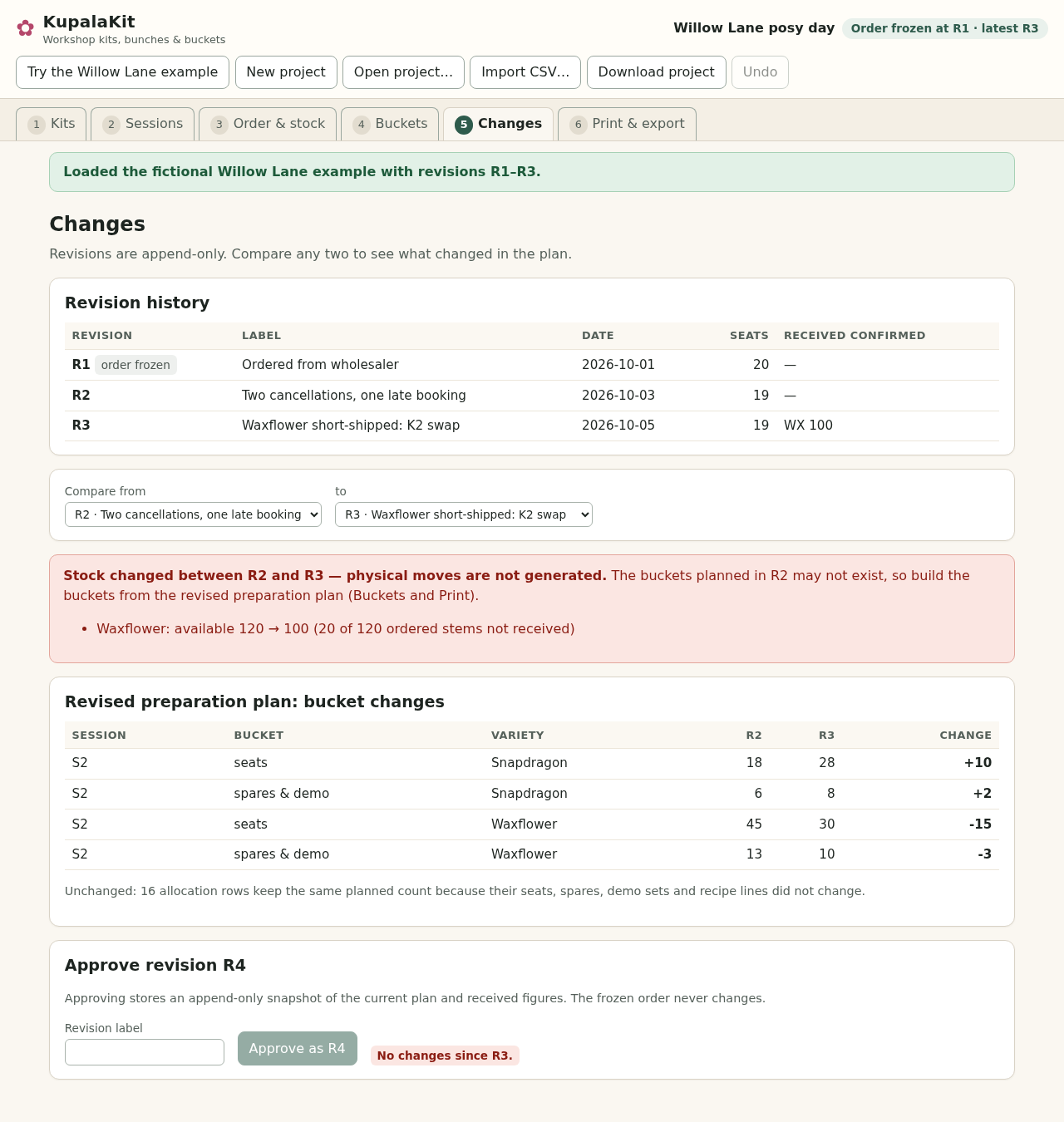This screenshot has width=1064, height=1122.
Task: Click the 'WX 100' received confirmed cell
Action: pos(808,426)
